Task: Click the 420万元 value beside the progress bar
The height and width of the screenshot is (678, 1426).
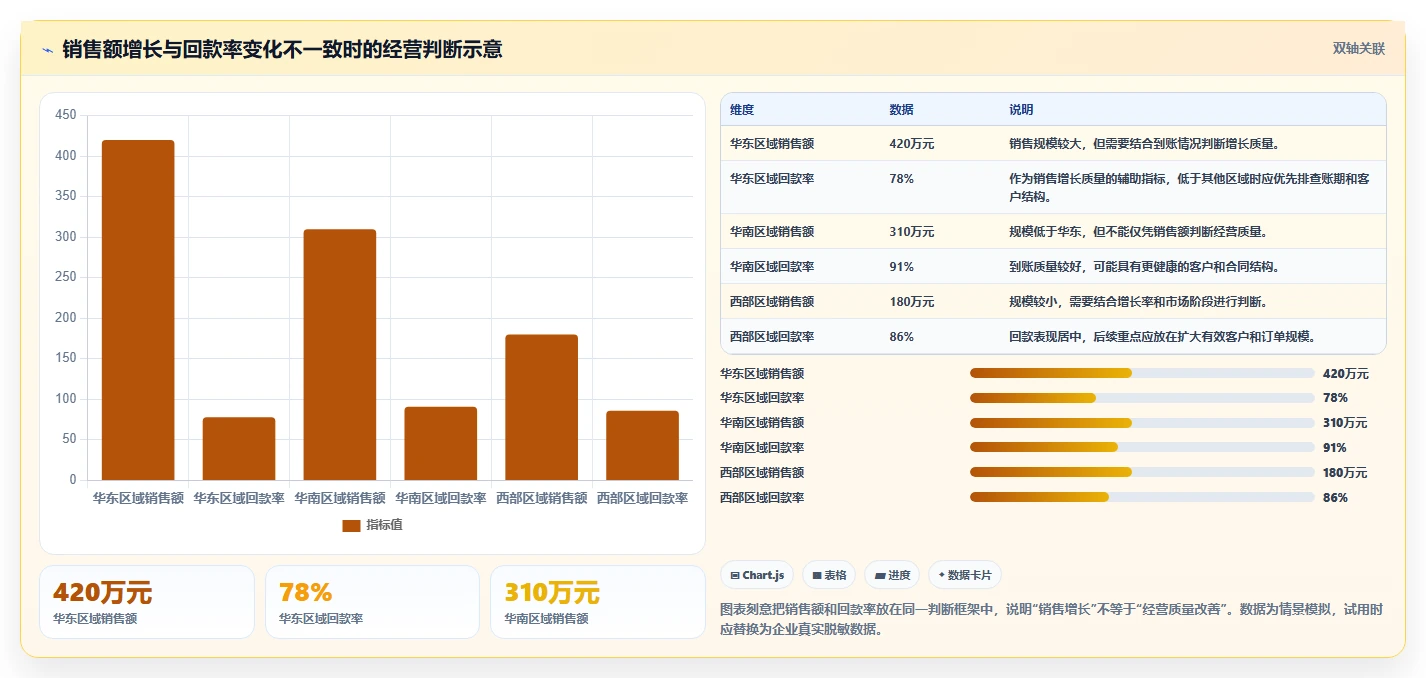Action: click(x=1345, y=373)
